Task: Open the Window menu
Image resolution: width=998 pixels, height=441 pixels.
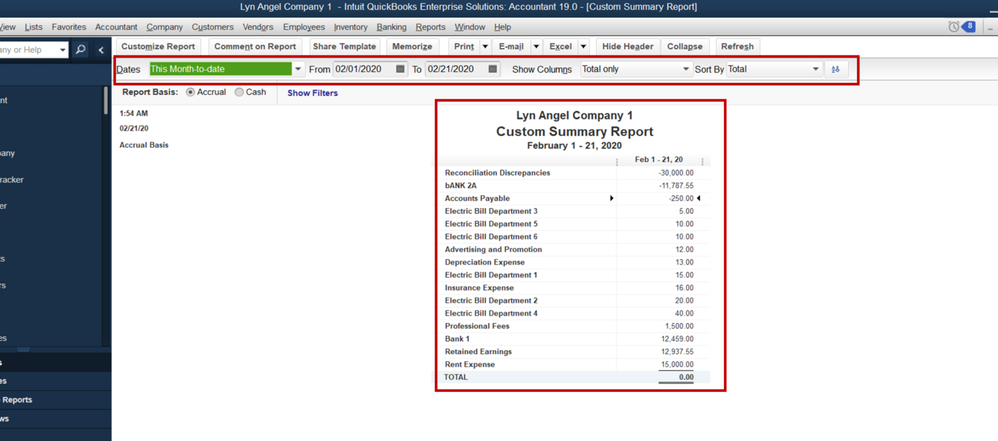Action: point(470,27)
